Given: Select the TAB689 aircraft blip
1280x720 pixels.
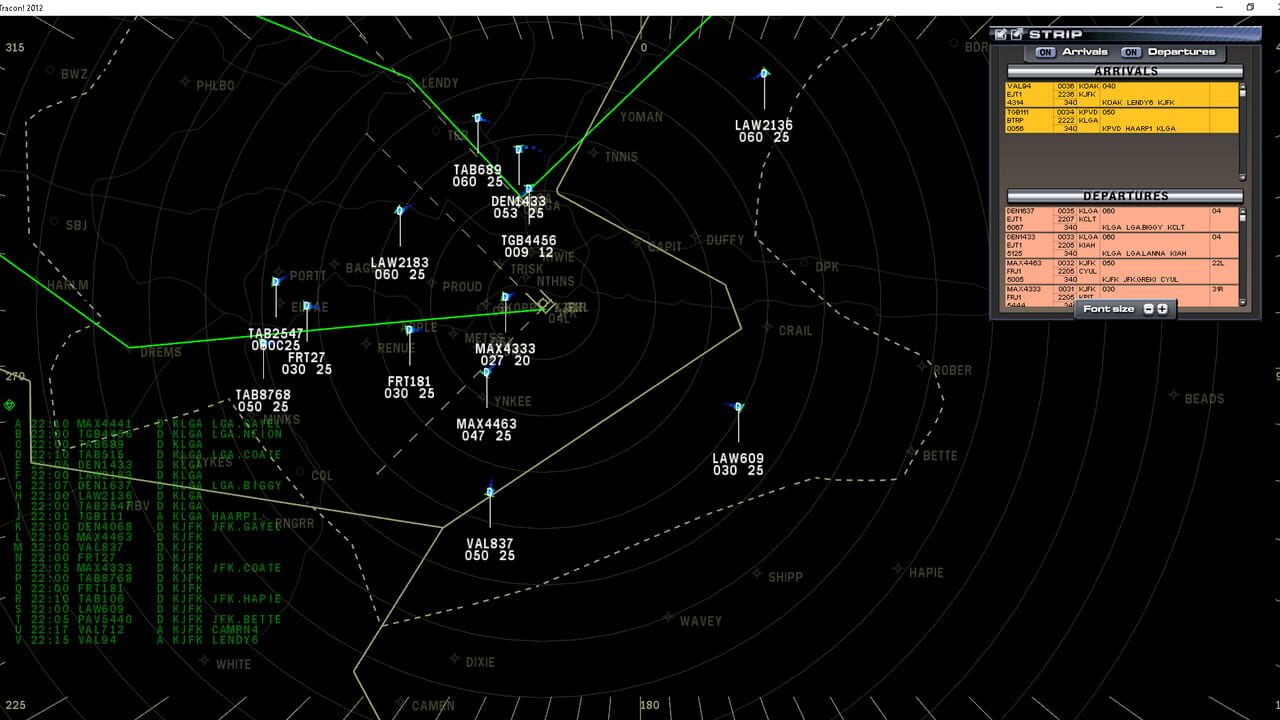Looking at the screenshot, I should click(477, 119).
